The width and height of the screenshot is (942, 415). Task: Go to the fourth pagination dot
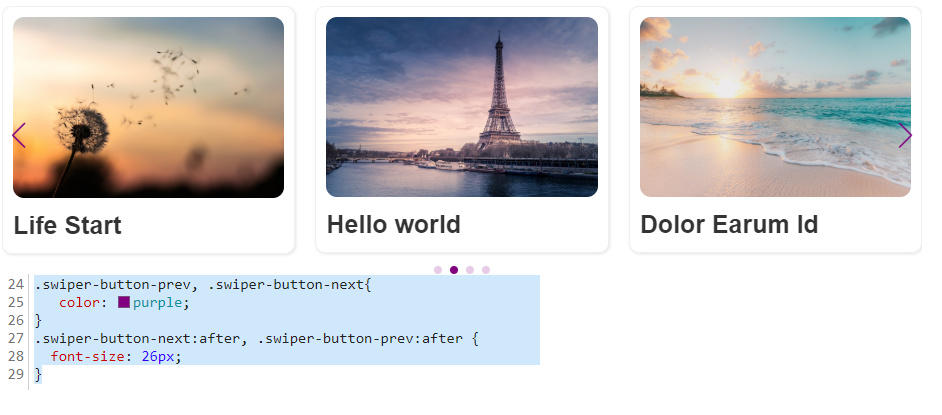(x=486, y=270)
